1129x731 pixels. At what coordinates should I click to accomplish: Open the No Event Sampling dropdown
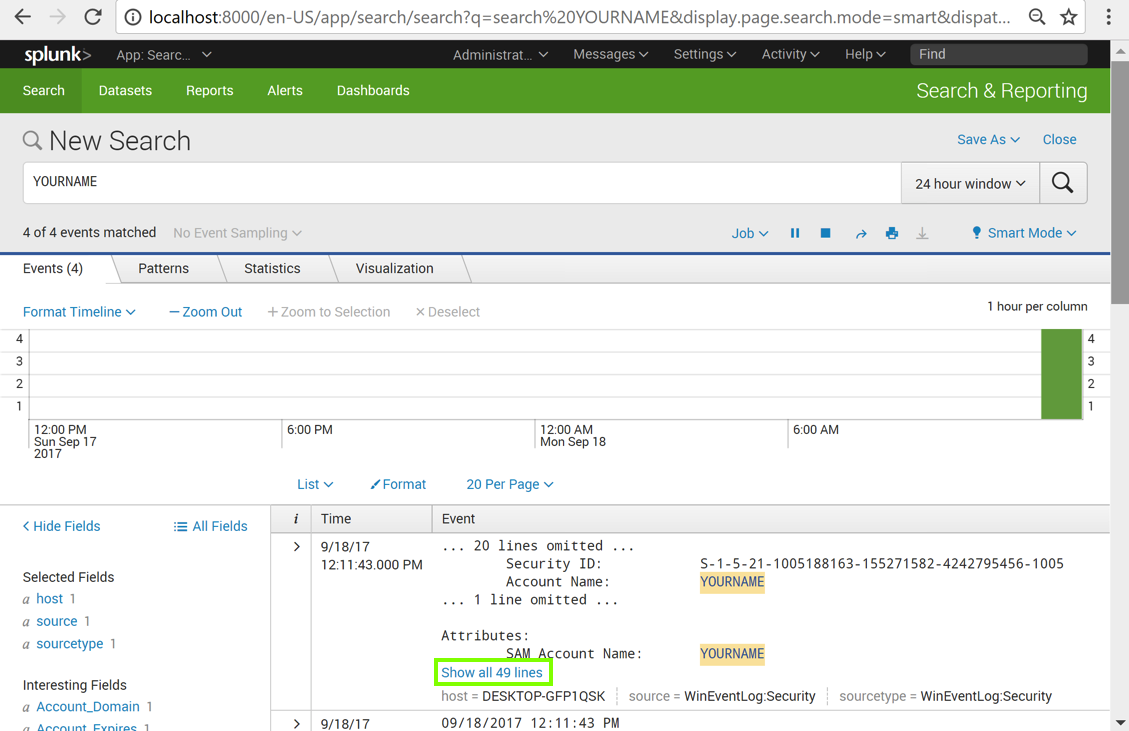click(x=237, y=233)
